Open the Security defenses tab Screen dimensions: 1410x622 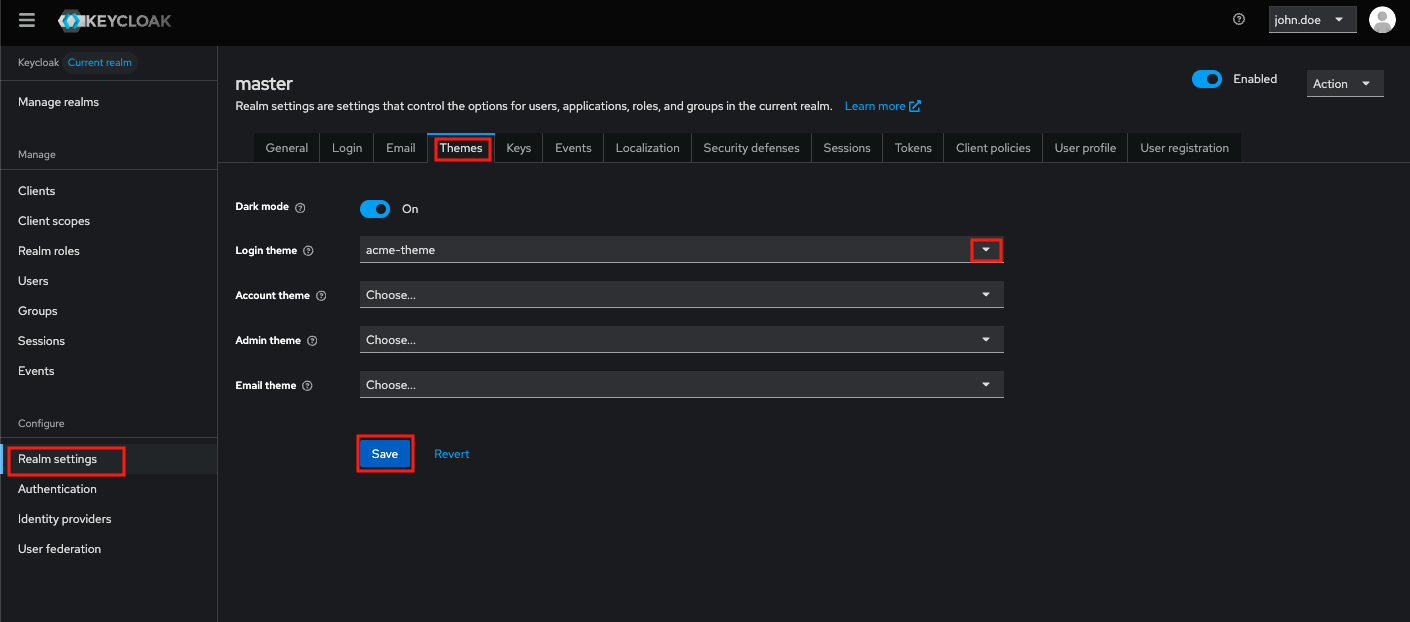[751, 147]
